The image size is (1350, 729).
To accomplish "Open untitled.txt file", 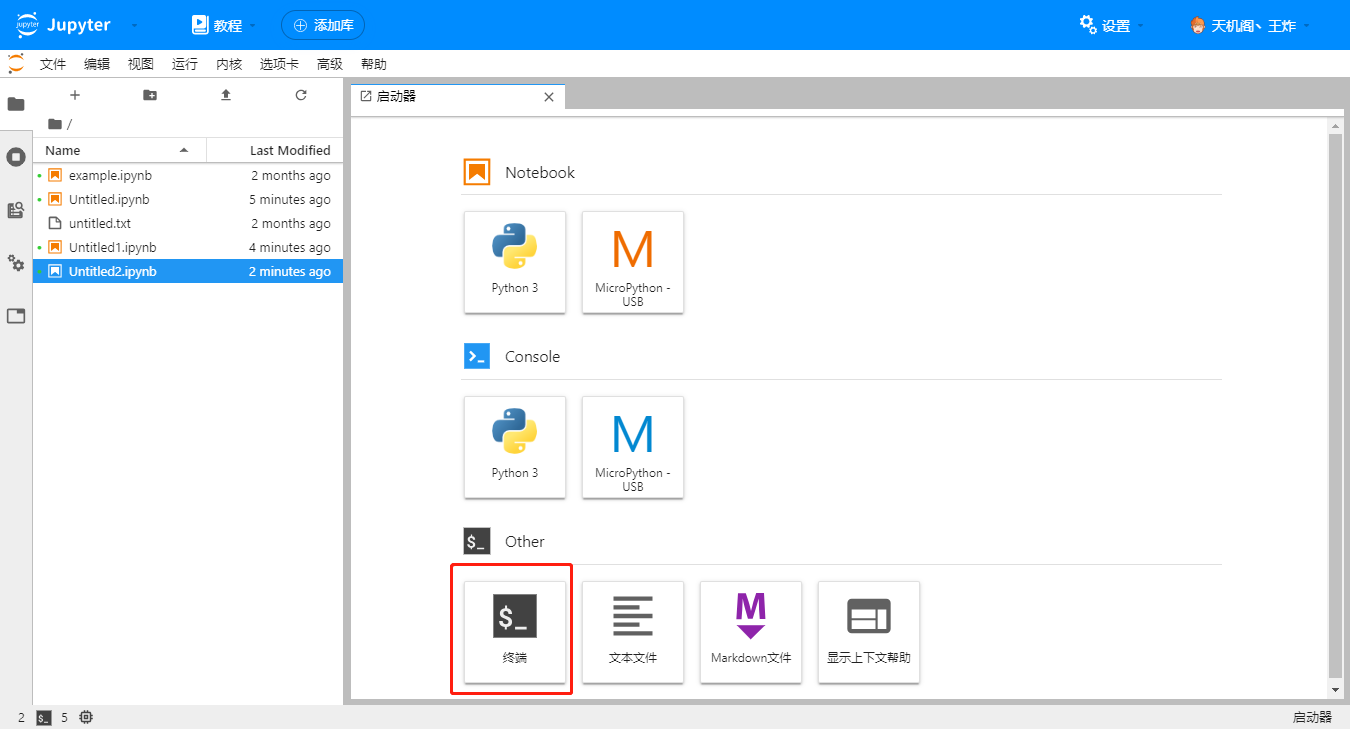I will (100, 223).
